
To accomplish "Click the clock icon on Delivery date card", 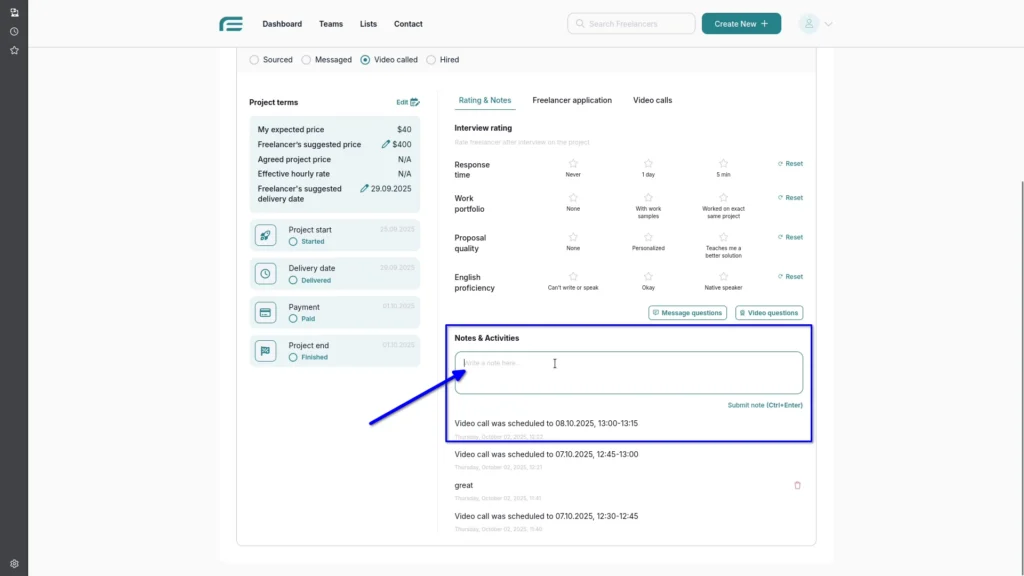I will tap(265, 273).
